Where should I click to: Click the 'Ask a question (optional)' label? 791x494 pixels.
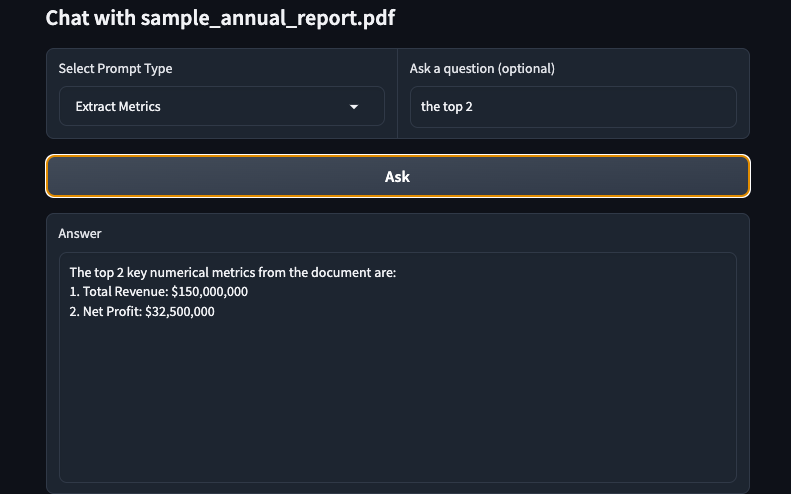point(482,69)
